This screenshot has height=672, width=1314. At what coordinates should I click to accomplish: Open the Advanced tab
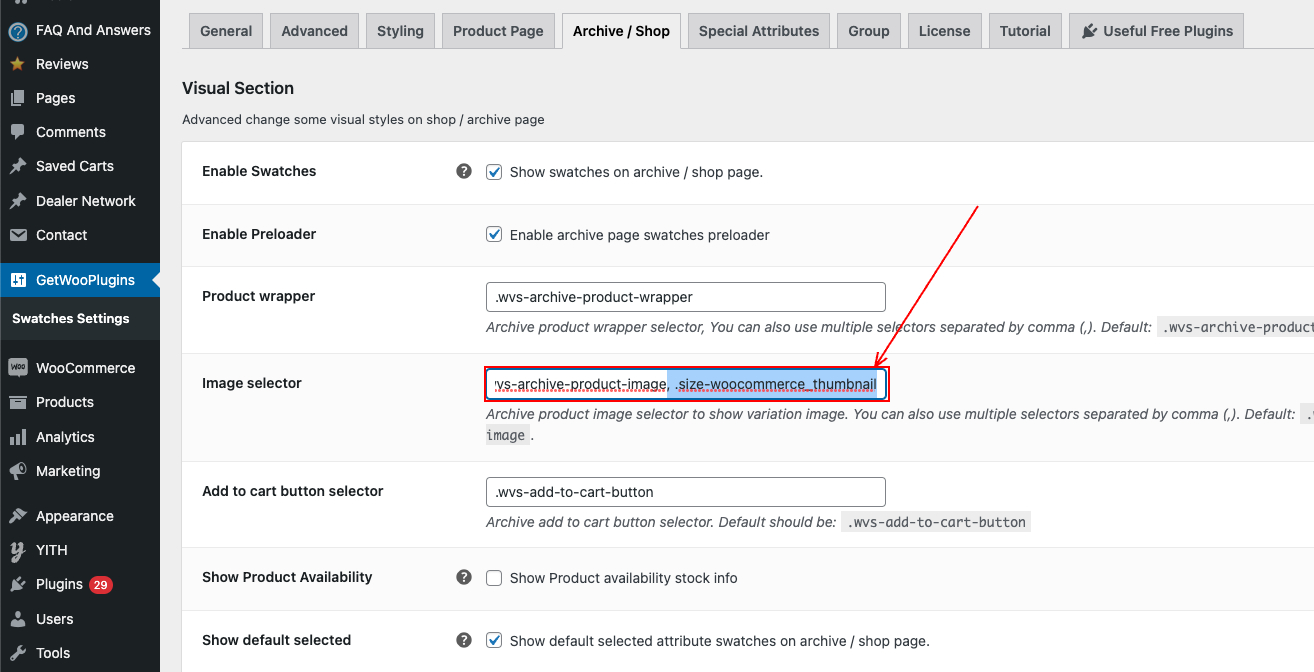pyautogui.click(x=314, y=31)
